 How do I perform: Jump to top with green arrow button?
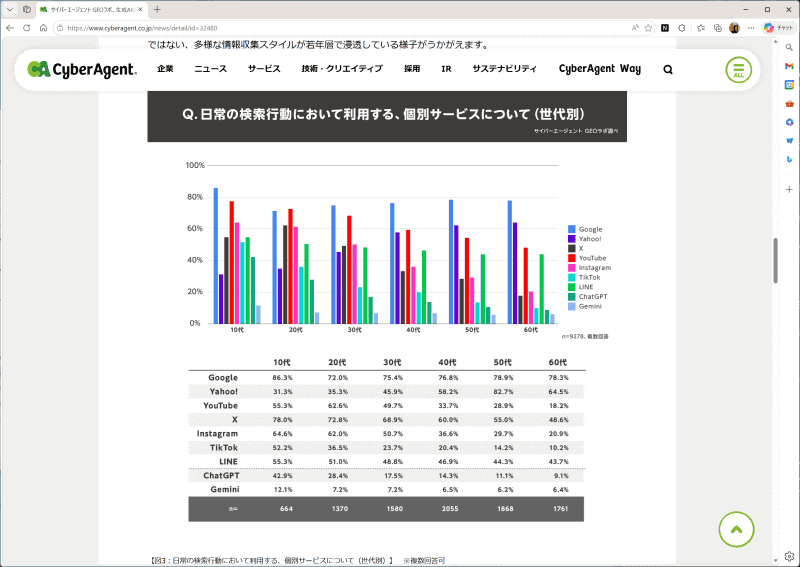point(736,529)
